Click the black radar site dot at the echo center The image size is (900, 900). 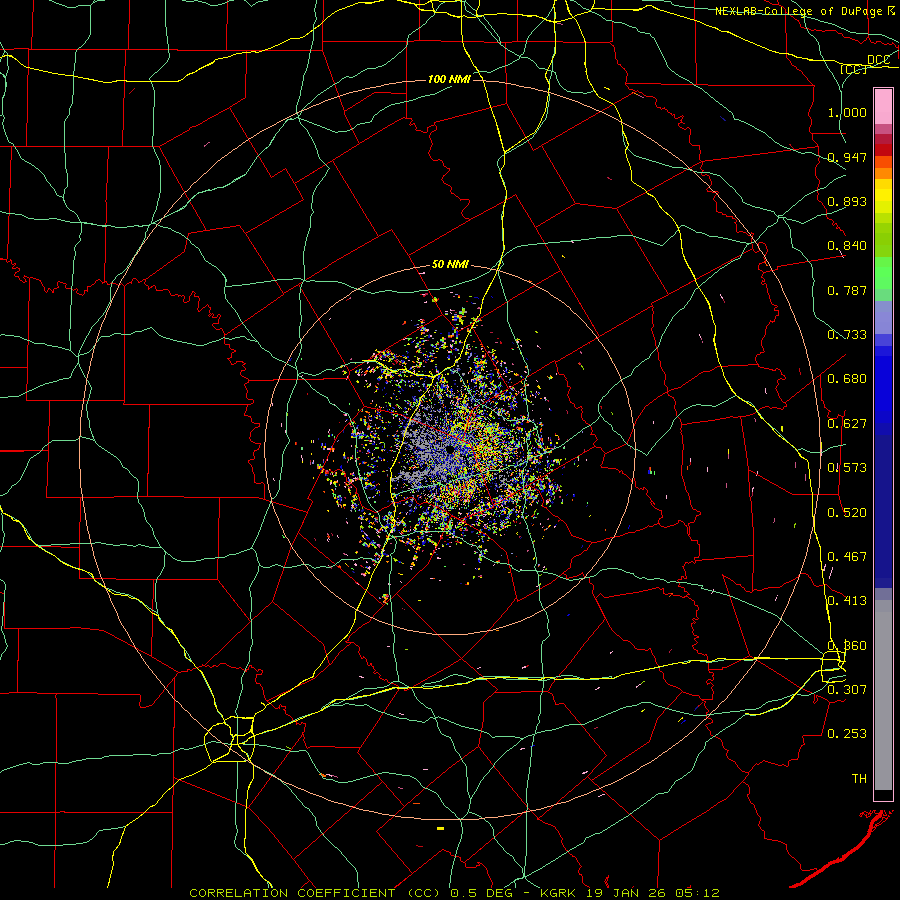(x=451, y=449)
